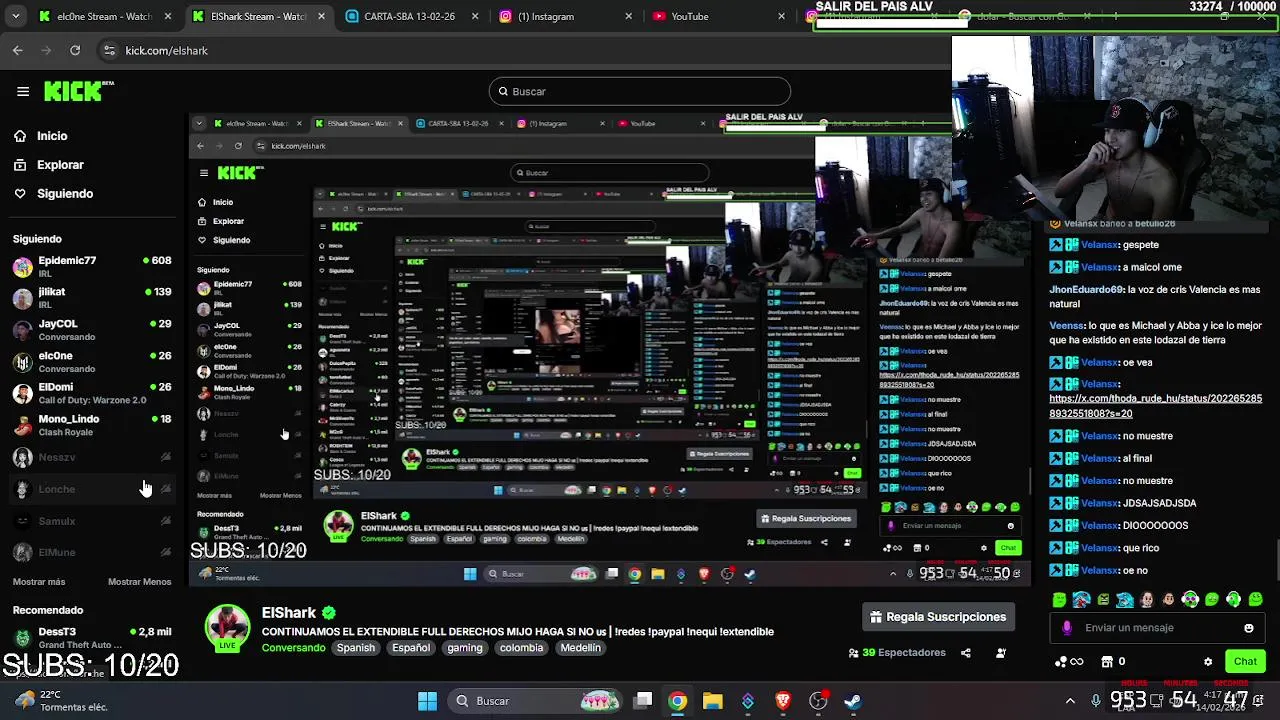Switch to the (1) Instagram tab

click(565, 16)
